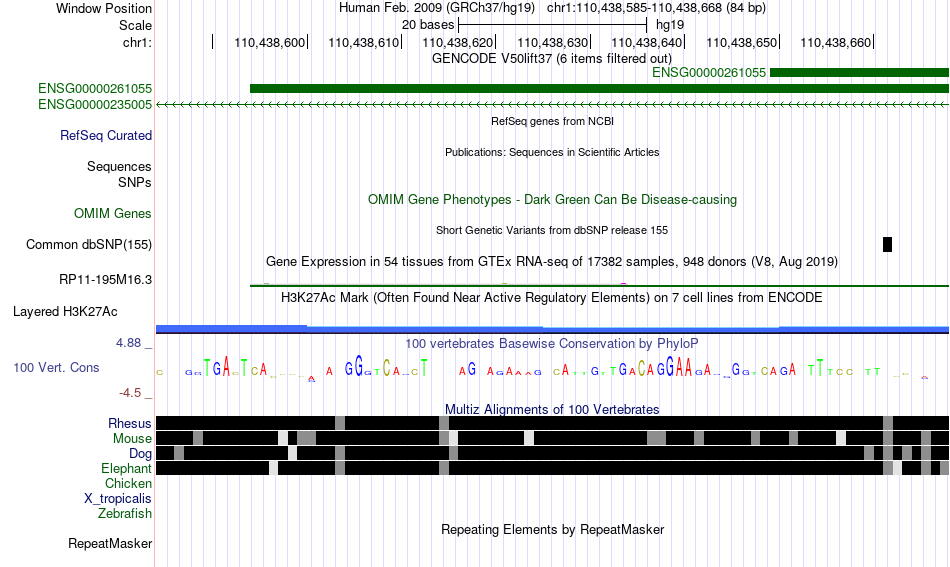Image resolution: width=950 pixels, height=567 pixels.
Task: Open OMIM Gene Phenotypes track title
Action: 552,199
